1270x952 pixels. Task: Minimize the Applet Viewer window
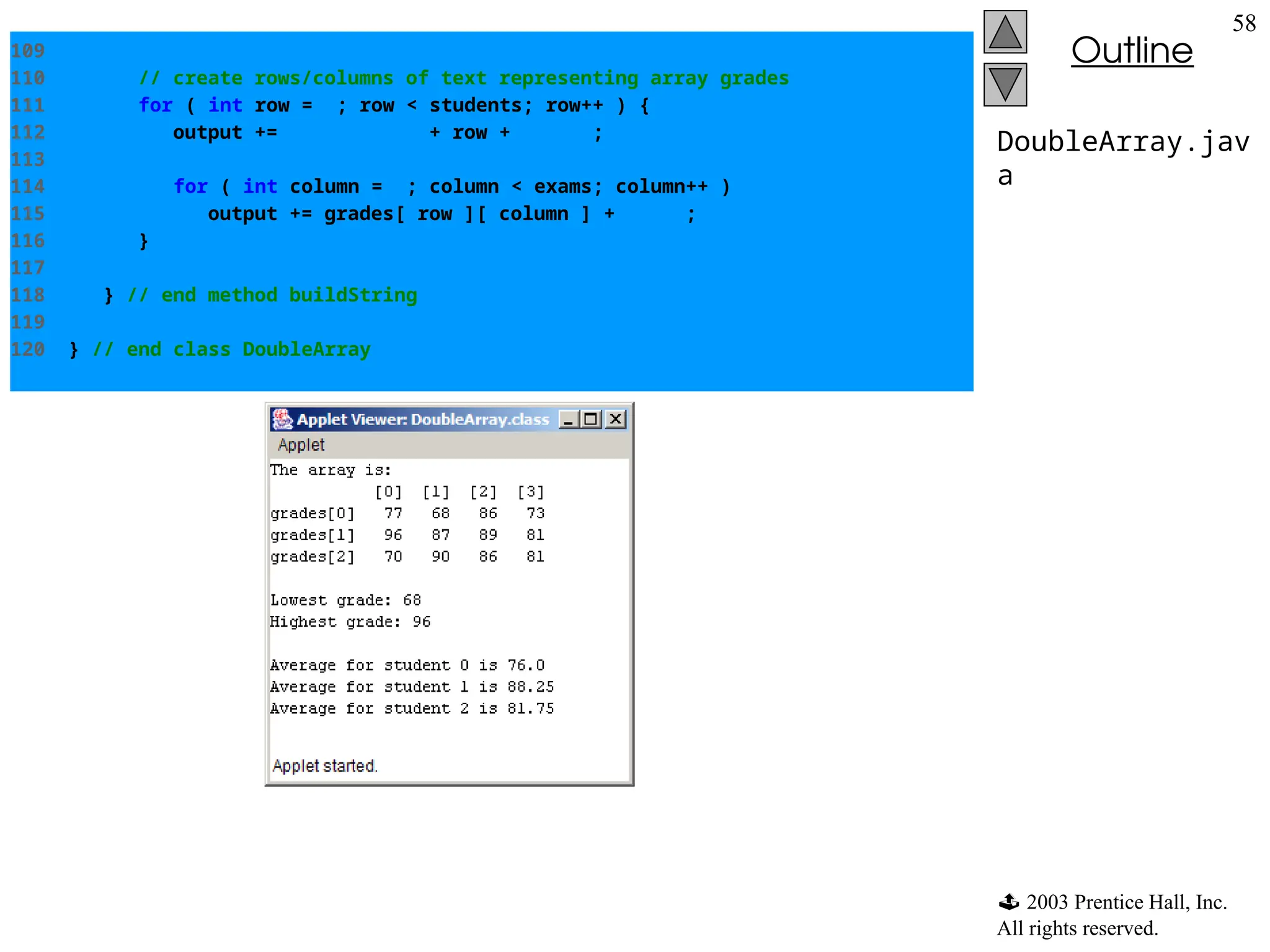pyautogui.click(x=569, y=420)
